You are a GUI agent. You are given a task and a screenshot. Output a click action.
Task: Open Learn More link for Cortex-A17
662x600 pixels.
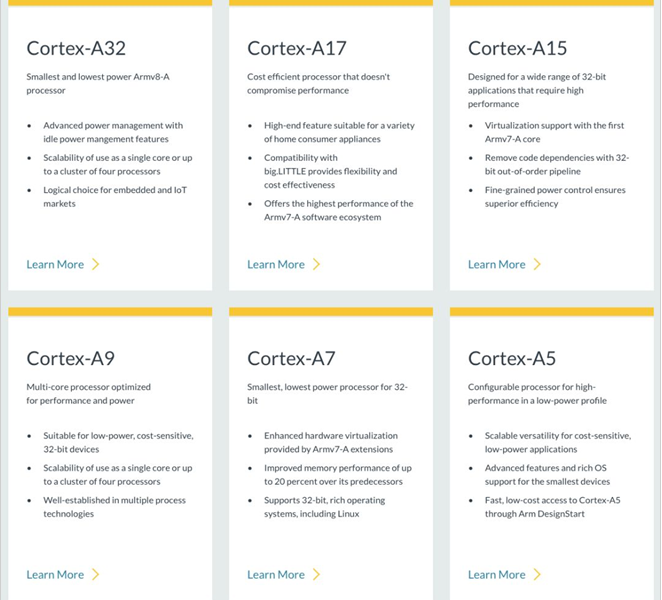pyautogui.click(x=276, y=265)
